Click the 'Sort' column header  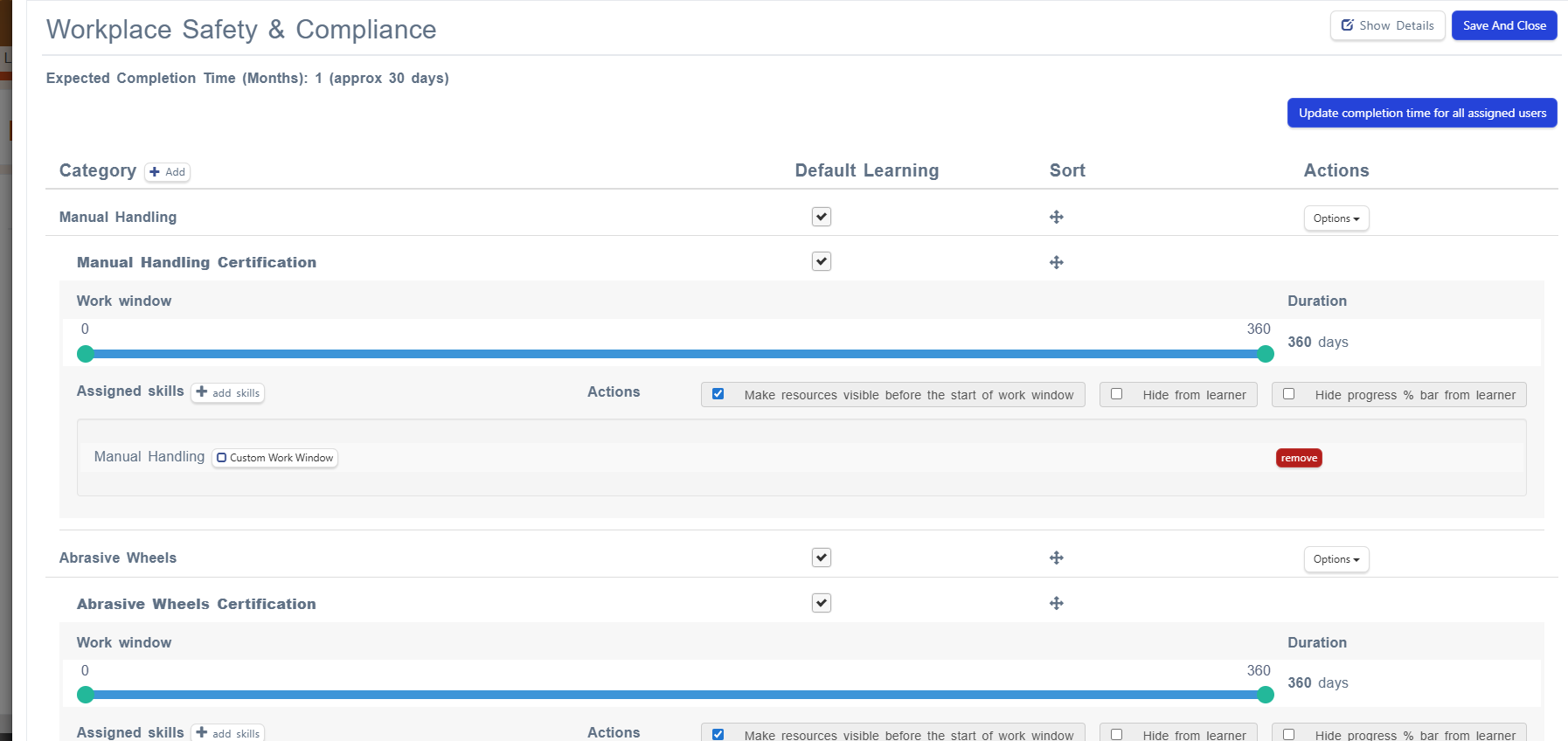click(x=1067, y=170)
